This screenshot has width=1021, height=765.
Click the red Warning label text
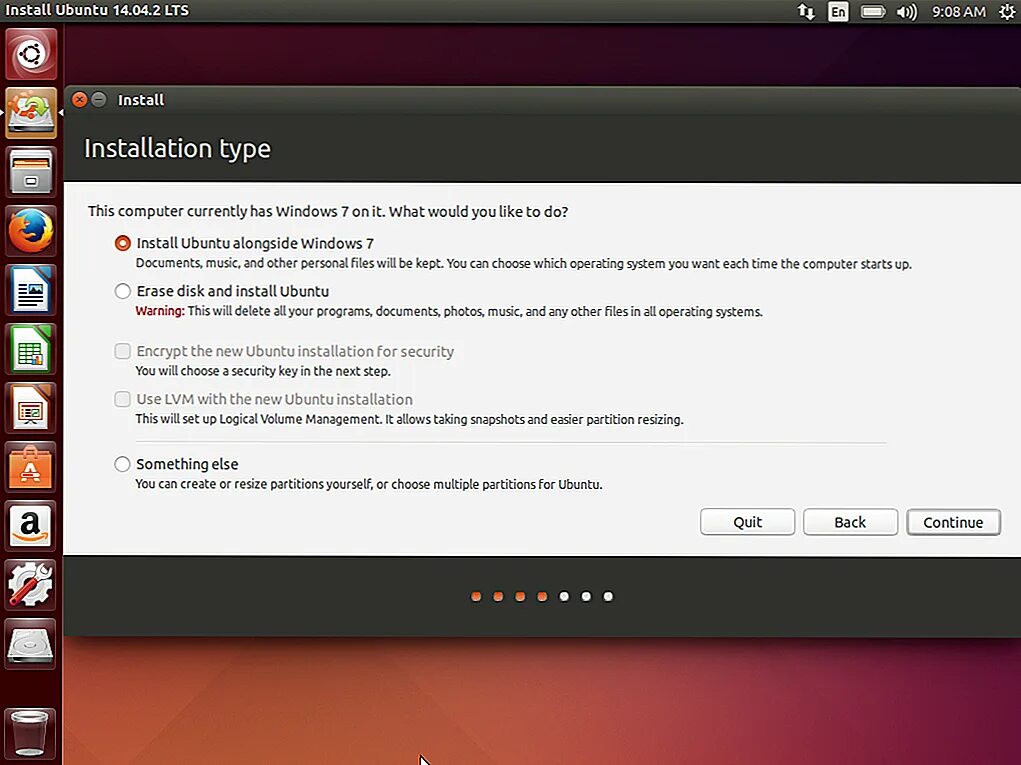[x=160, y=311]
